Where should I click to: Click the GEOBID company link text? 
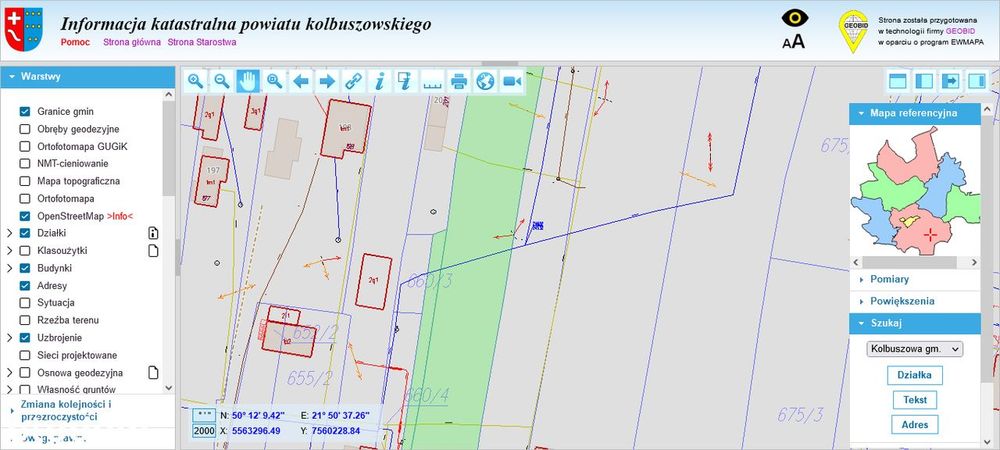[960, 31]
